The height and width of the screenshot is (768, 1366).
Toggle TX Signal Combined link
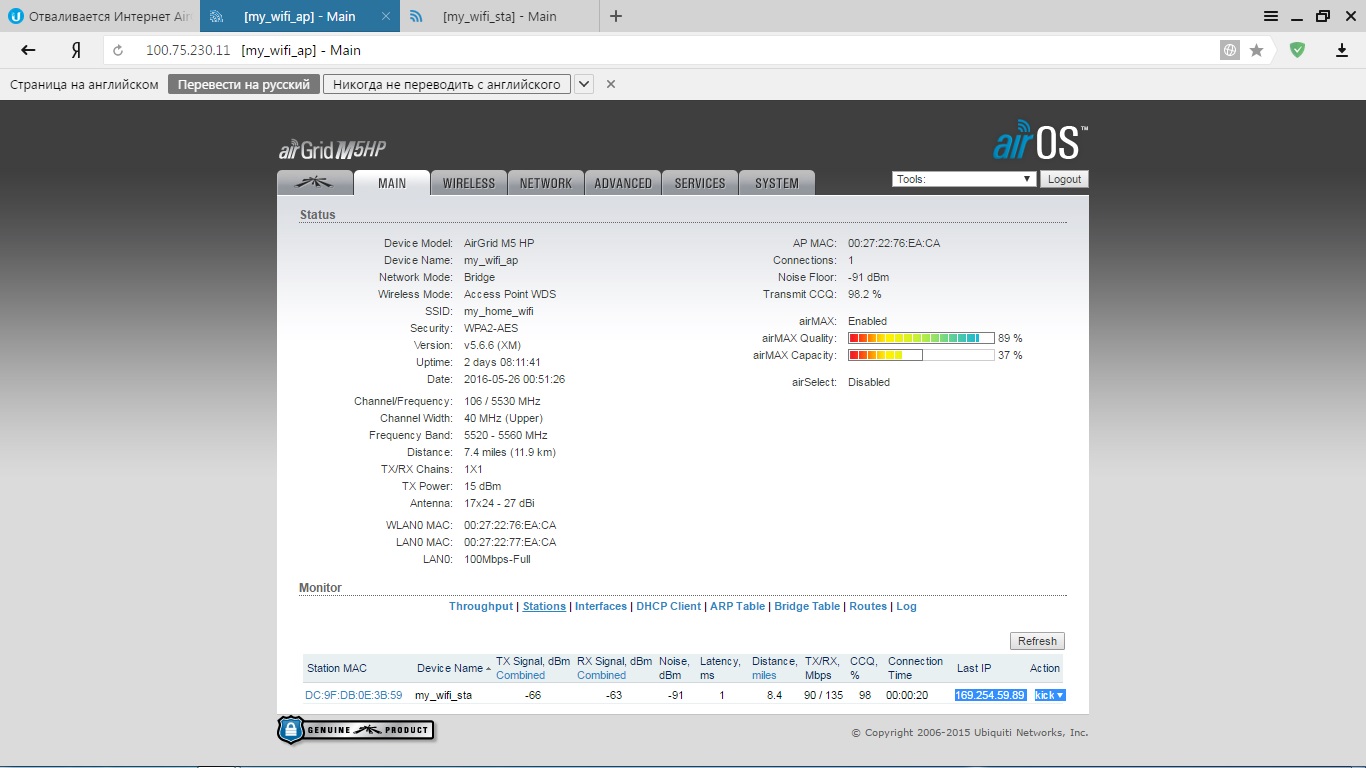coord(520,675)
